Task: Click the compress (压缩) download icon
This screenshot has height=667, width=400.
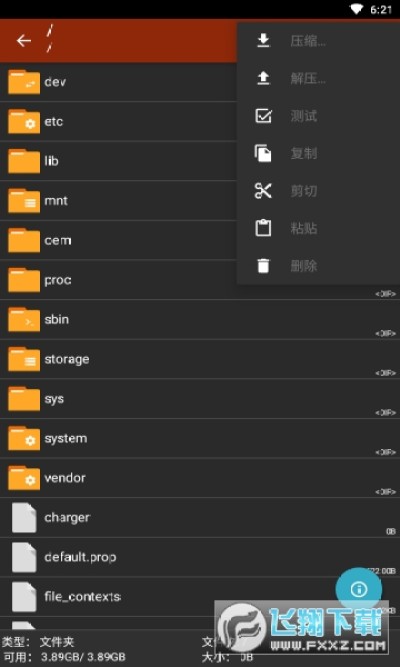Action: click(x=263, y=41)
